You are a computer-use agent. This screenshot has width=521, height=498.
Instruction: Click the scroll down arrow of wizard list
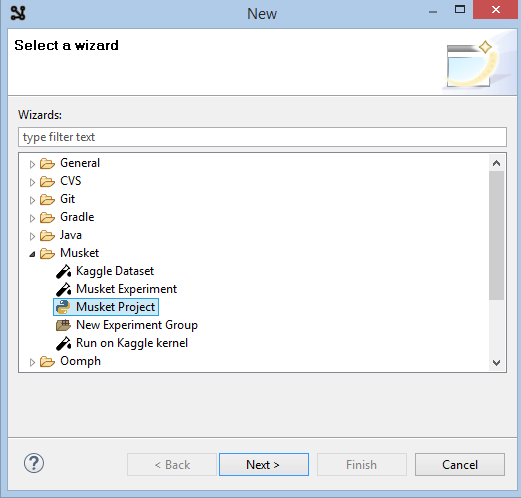(496, 362)
